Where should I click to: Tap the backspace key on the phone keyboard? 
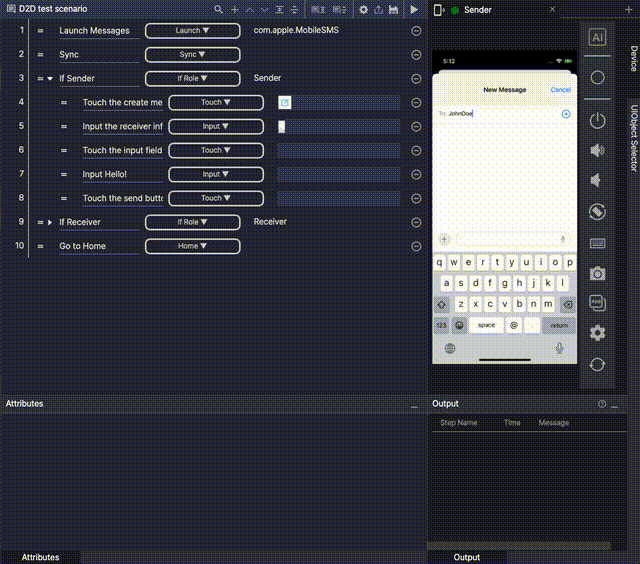[x=568, y=304]
